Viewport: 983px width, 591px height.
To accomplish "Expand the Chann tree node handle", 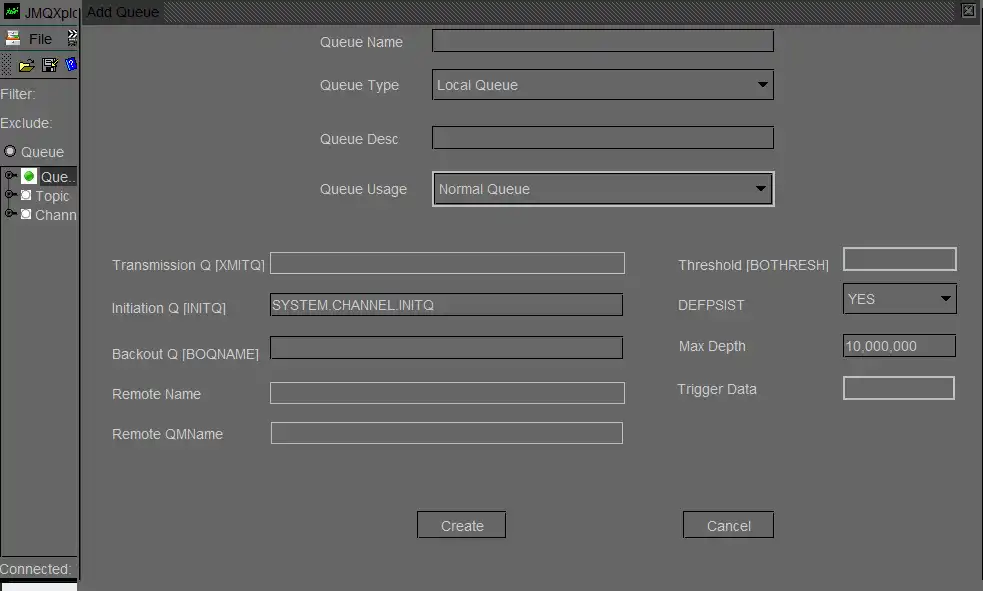I will point(10,214).
